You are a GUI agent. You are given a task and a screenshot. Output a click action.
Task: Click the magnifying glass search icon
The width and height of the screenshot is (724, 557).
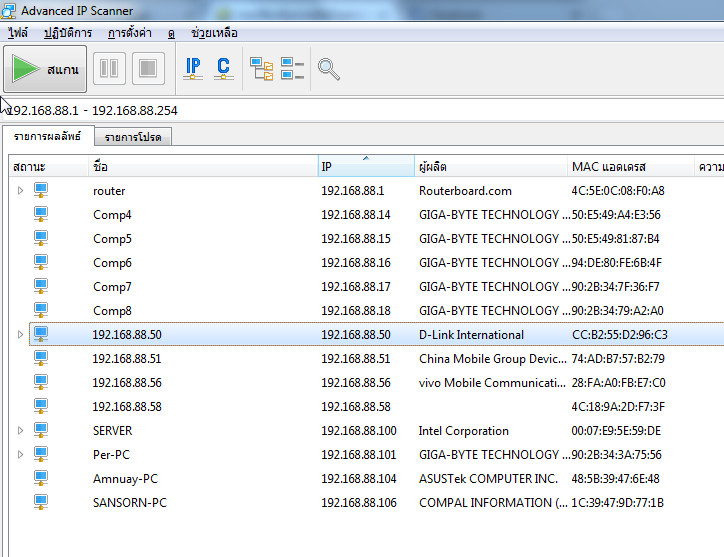(329, 69)
